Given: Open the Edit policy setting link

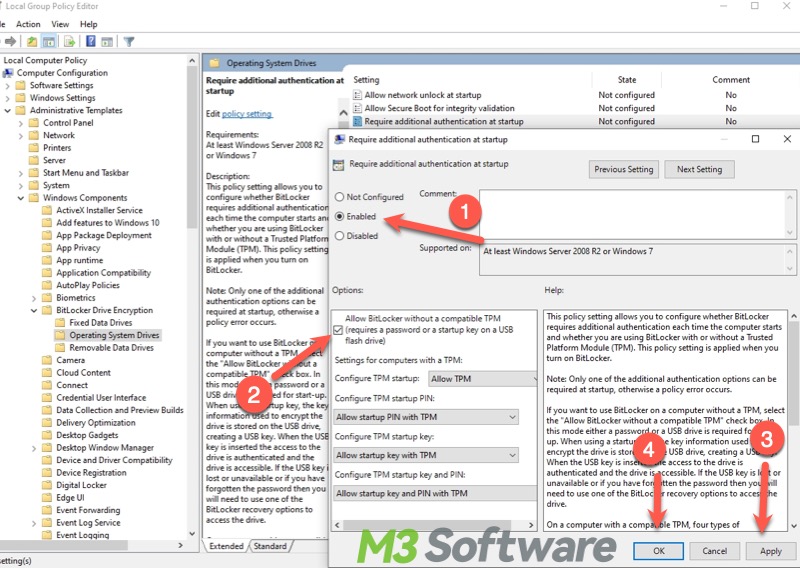Looking at the screenshot, I should tap(247, 114).
